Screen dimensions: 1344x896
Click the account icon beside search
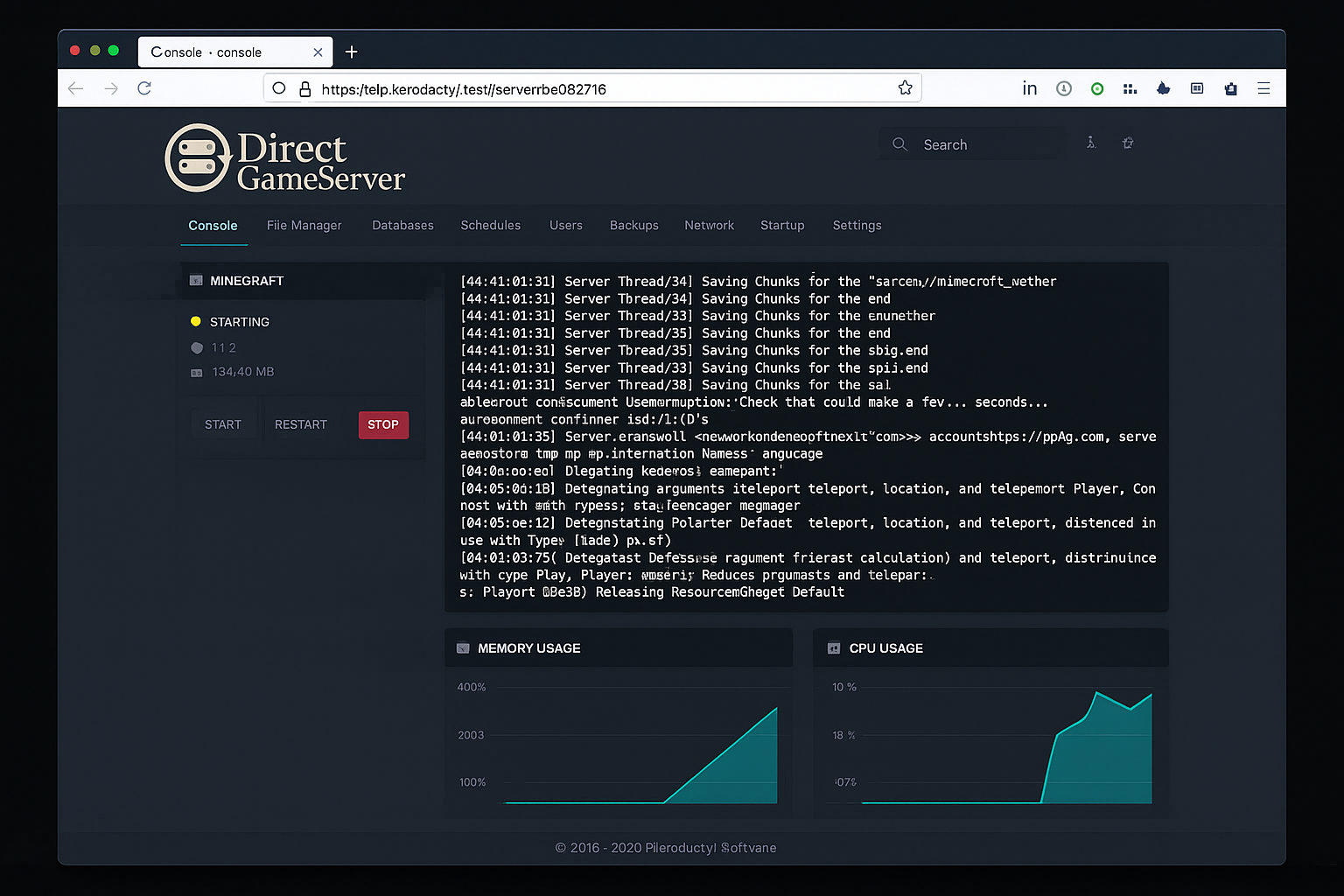[x=1091, y=143]
